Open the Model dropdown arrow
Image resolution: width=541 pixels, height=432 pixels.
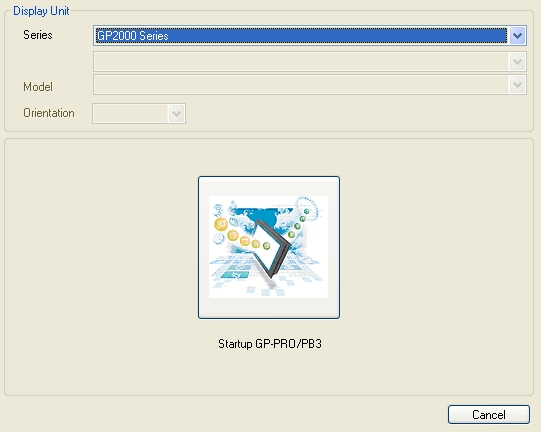tap(517, 85)
